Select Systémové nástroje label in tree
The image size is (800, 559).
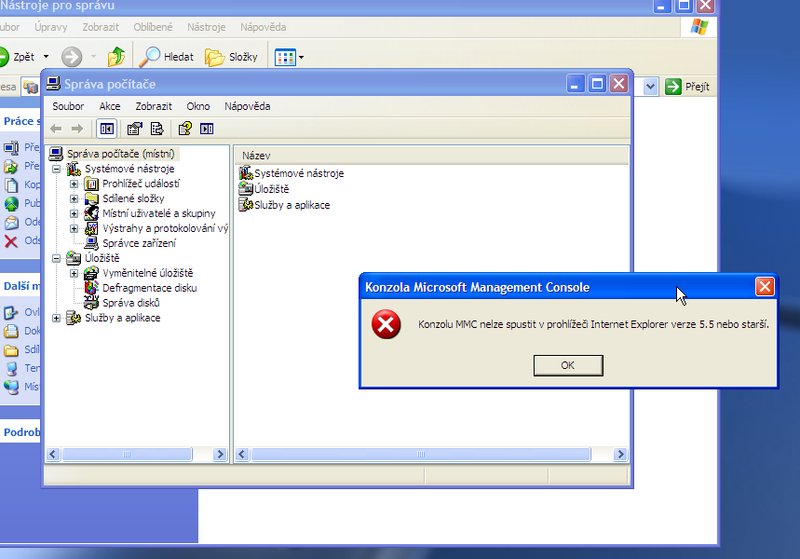[130, 169]
